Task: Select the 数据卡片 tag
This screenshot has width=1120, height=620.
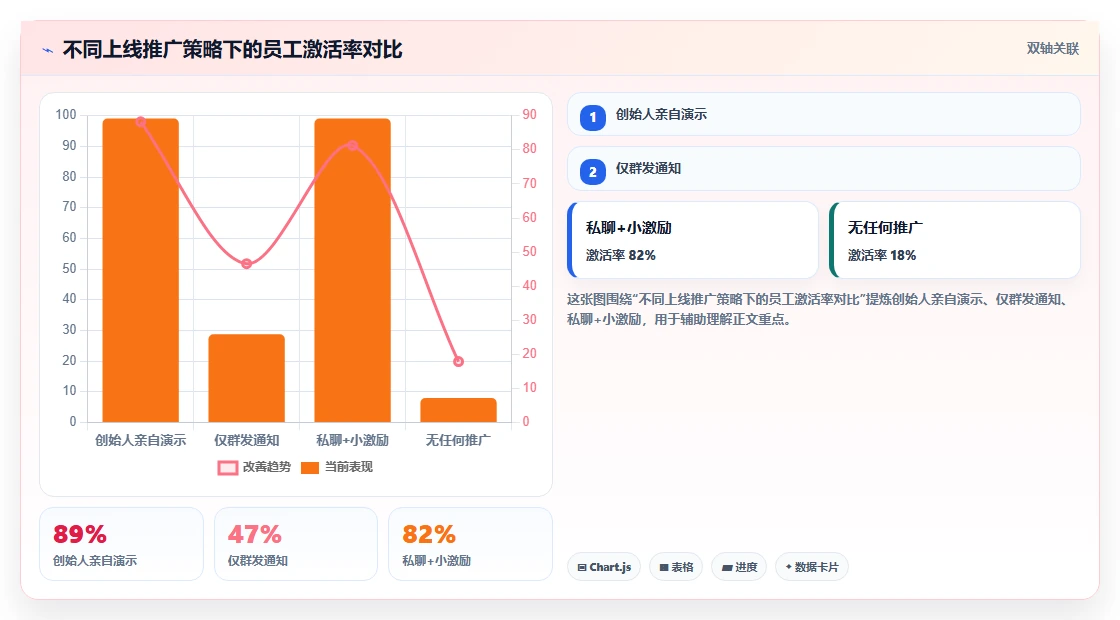Action: [x=812, y=567]
